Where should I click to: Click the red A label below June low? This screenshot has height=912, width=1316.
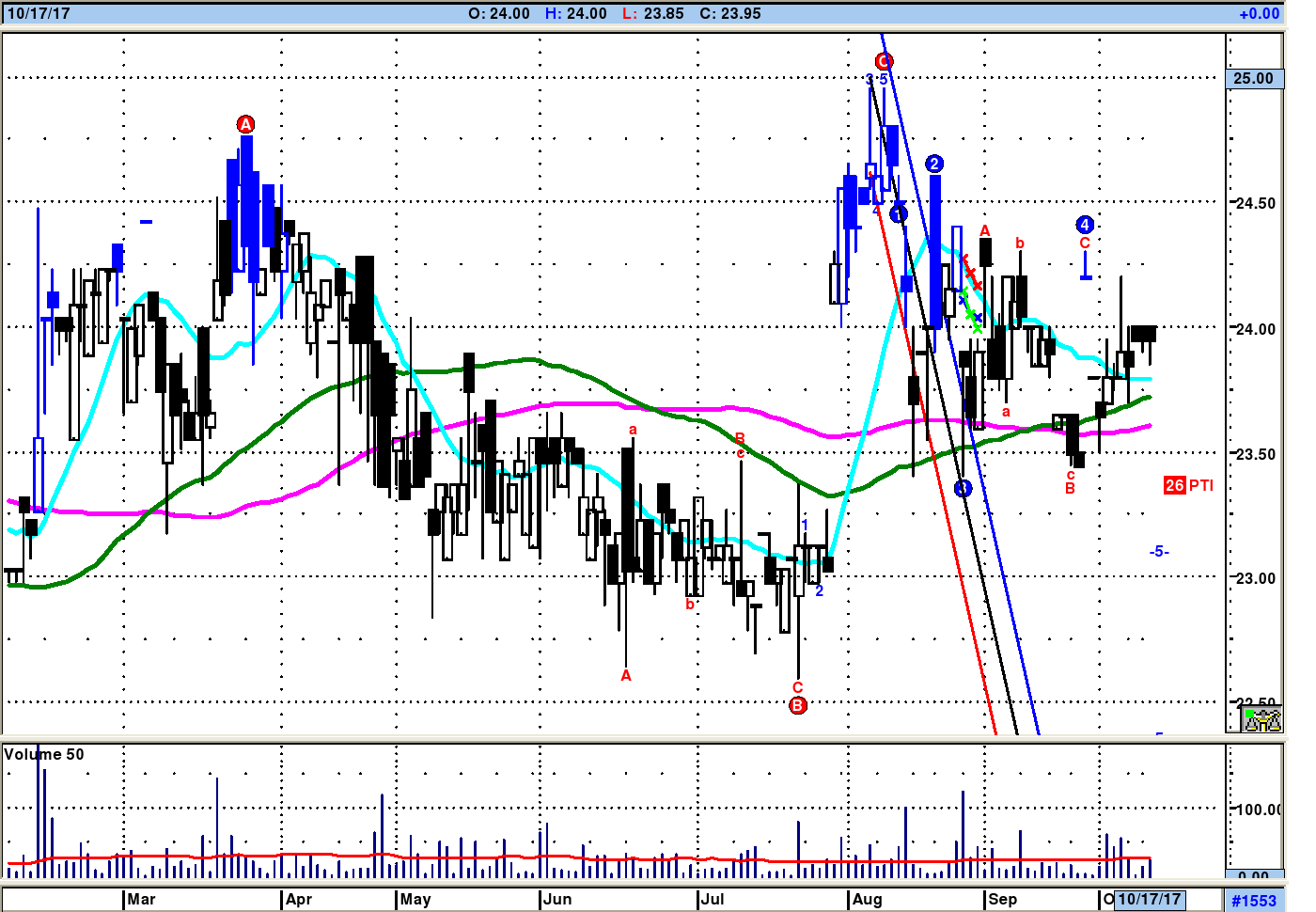626,675
